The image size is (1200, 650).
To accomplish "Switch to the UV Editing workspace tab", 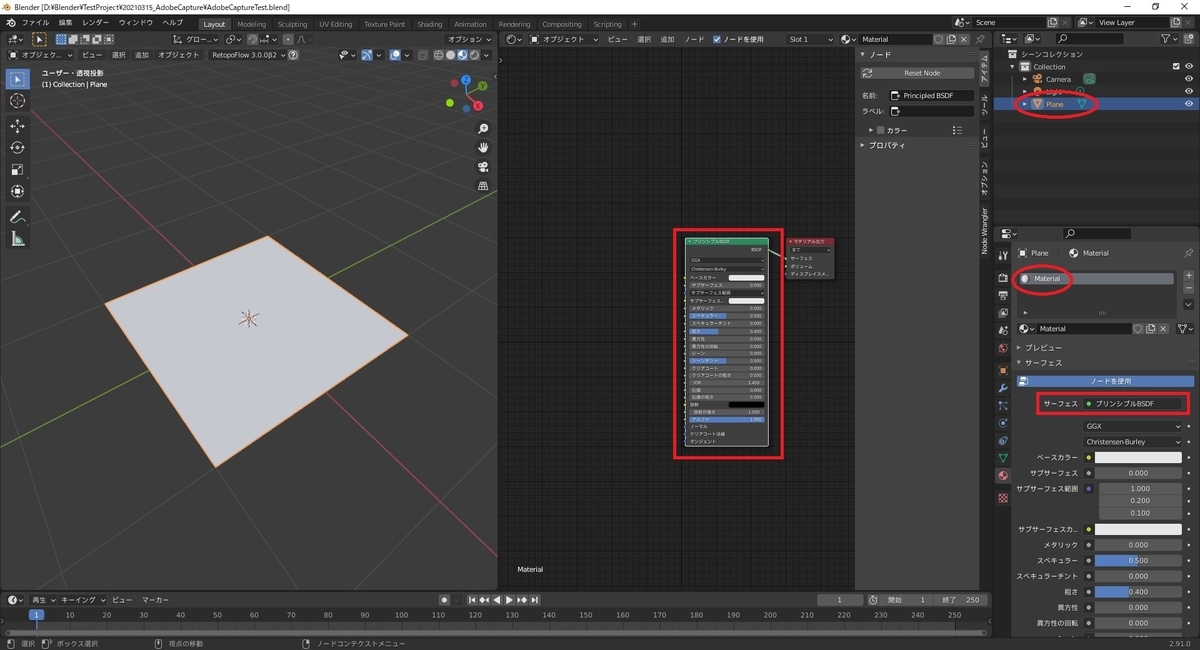I will point(336,24).
